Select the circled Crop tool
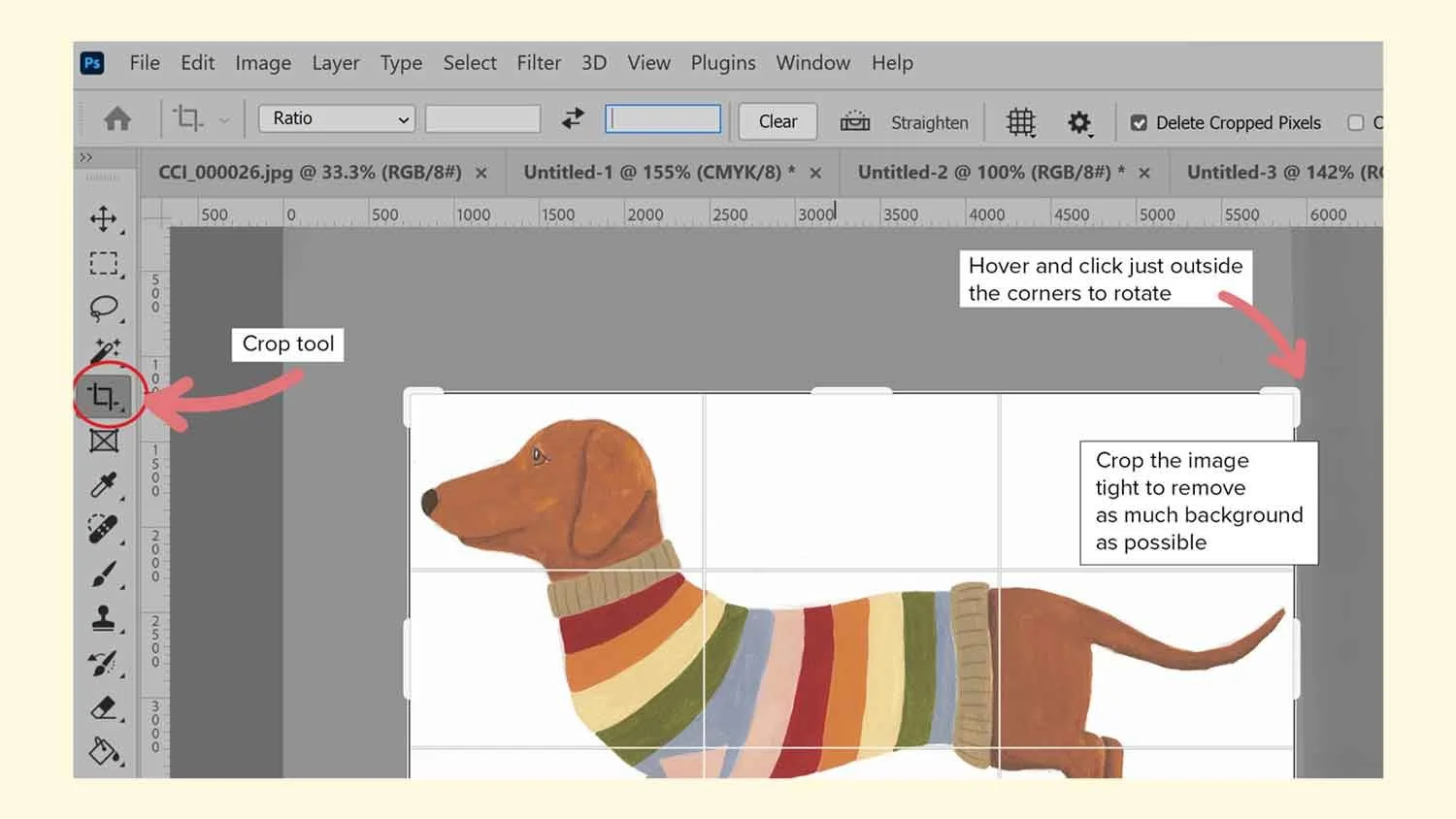The image size is (1456, 819). (x=105, y=394)
